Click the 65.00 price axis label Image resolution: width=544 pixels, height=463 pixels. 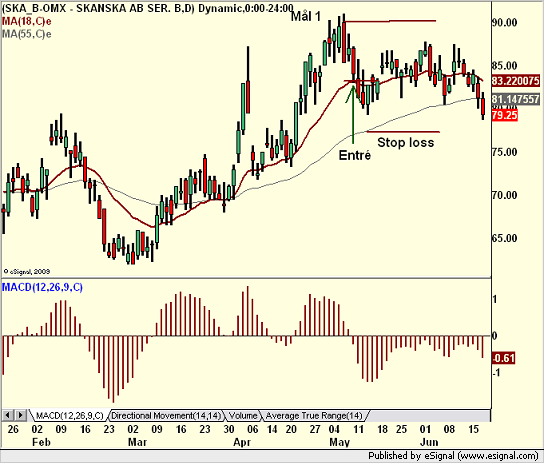coord(504,238)
